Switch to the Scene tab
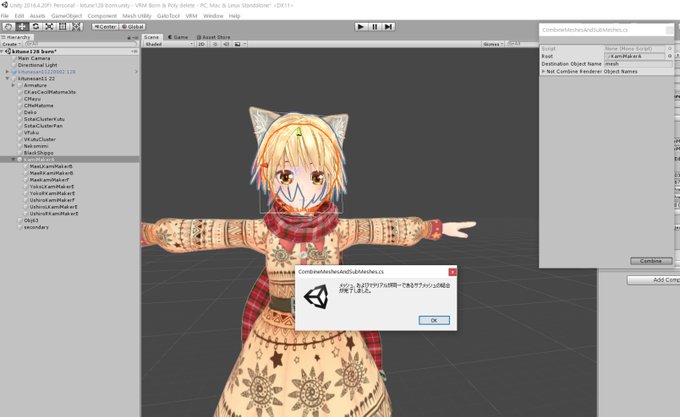The height and width of the screenshot is (417, 680). point(152,37)
